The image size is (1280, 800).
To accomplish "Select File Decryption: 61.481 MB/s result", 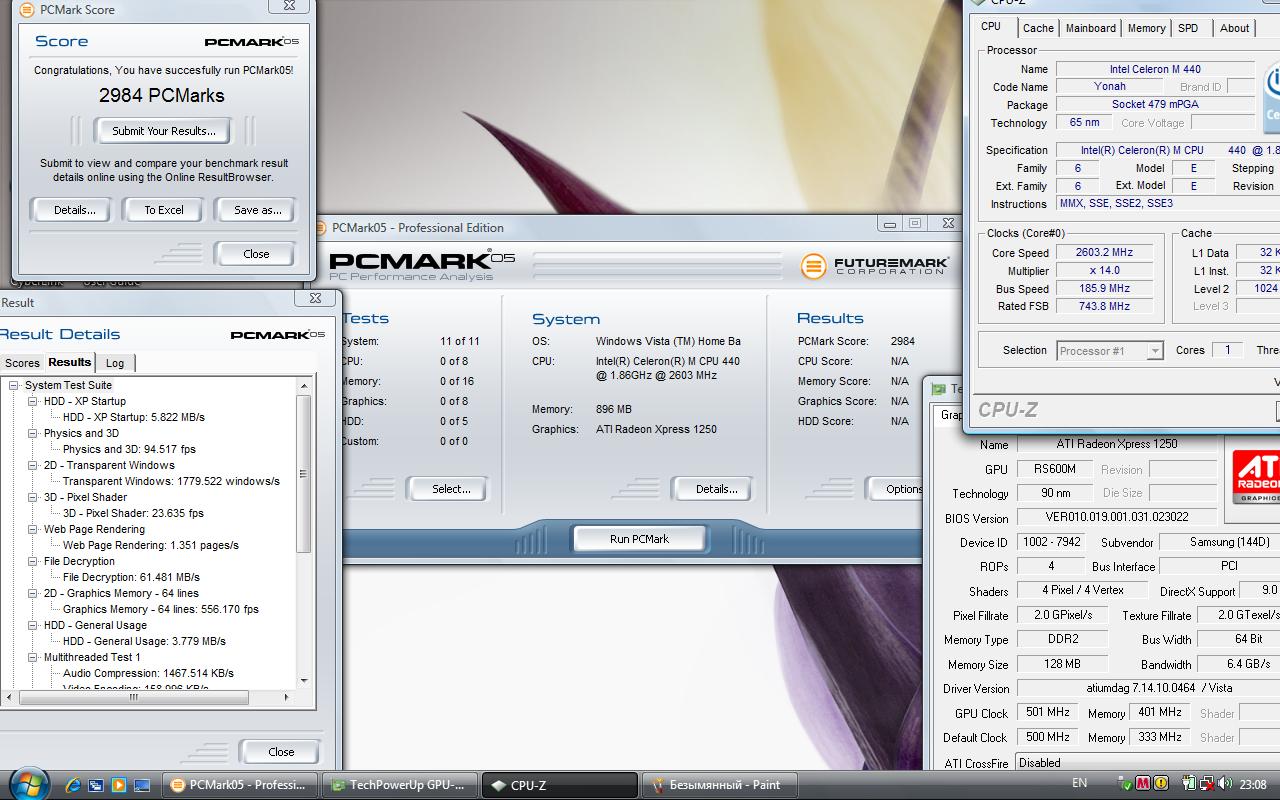I will pyautogui.click(x=131, y=577).
